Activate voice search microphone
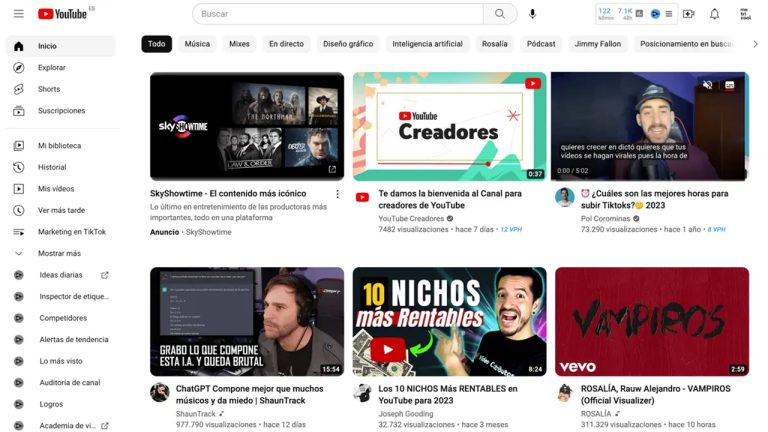The height and width of the screenshot is (432, 768). tap(532, 14)
